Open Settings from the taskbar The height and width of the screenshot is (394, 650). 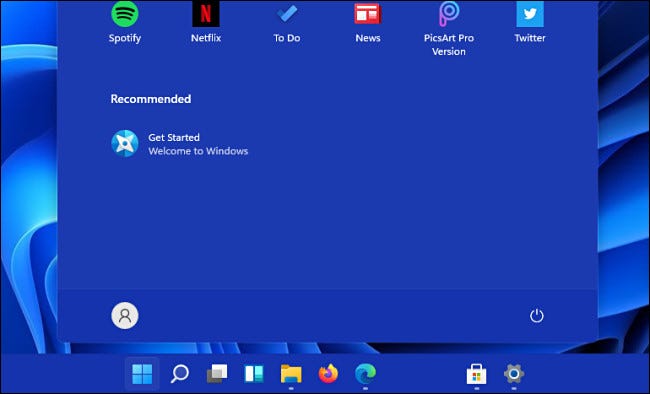point(514,374)
